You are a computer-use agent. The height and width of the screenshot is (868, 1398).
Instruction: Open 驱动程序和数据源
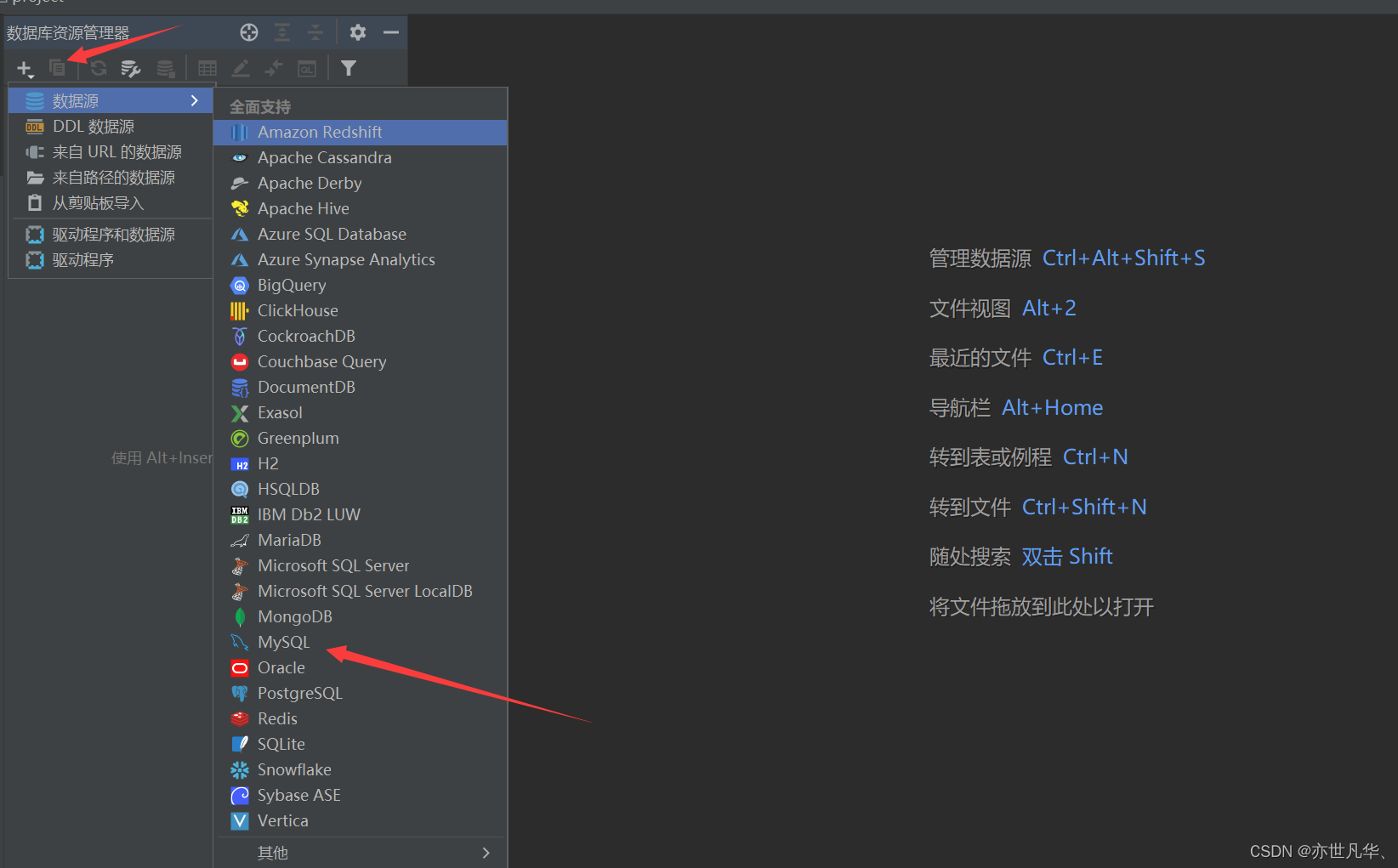[111, 234]
